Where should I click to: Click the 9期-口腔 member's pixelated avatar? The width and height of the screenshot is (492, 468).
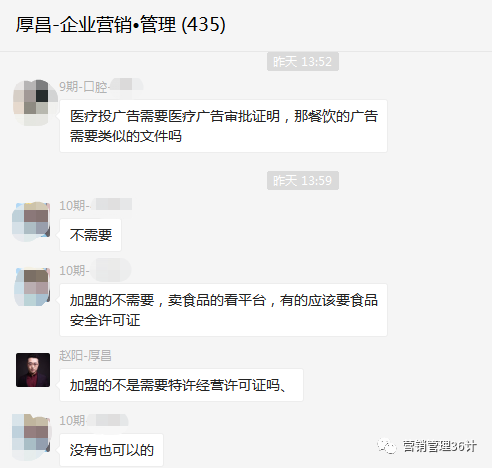coord(33,103)
